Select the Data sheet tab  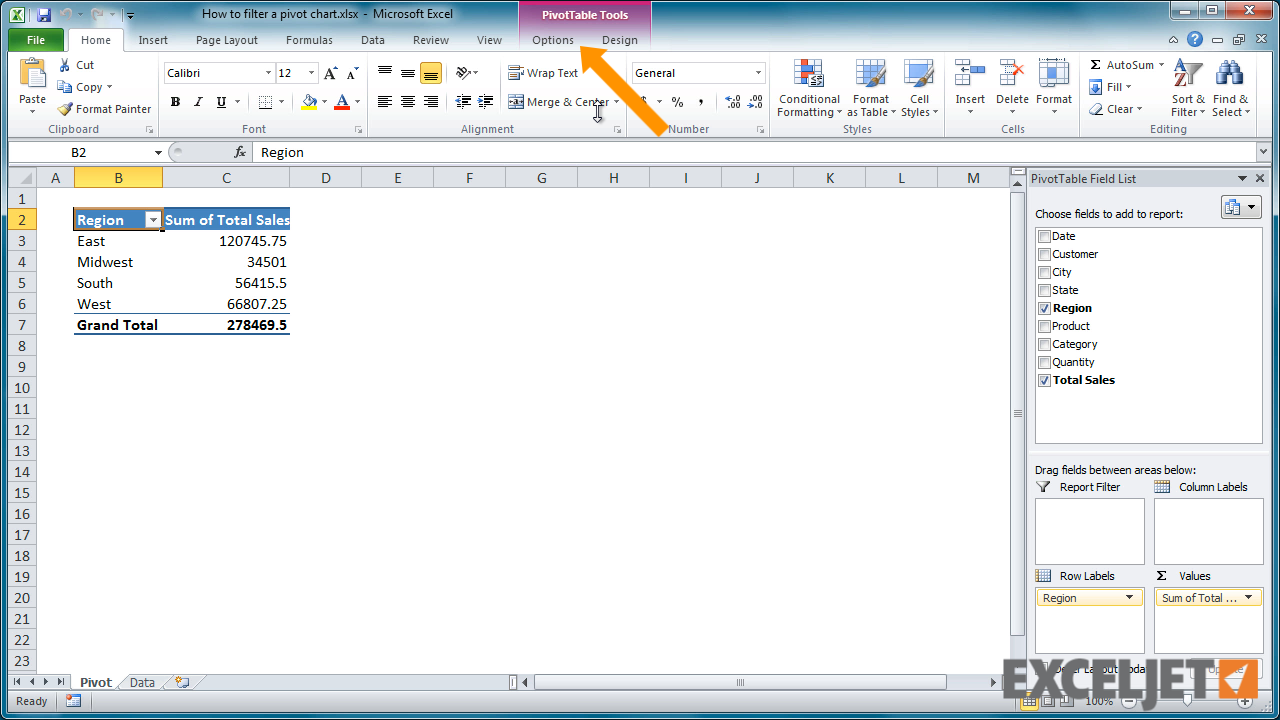(x=140, y=681)
